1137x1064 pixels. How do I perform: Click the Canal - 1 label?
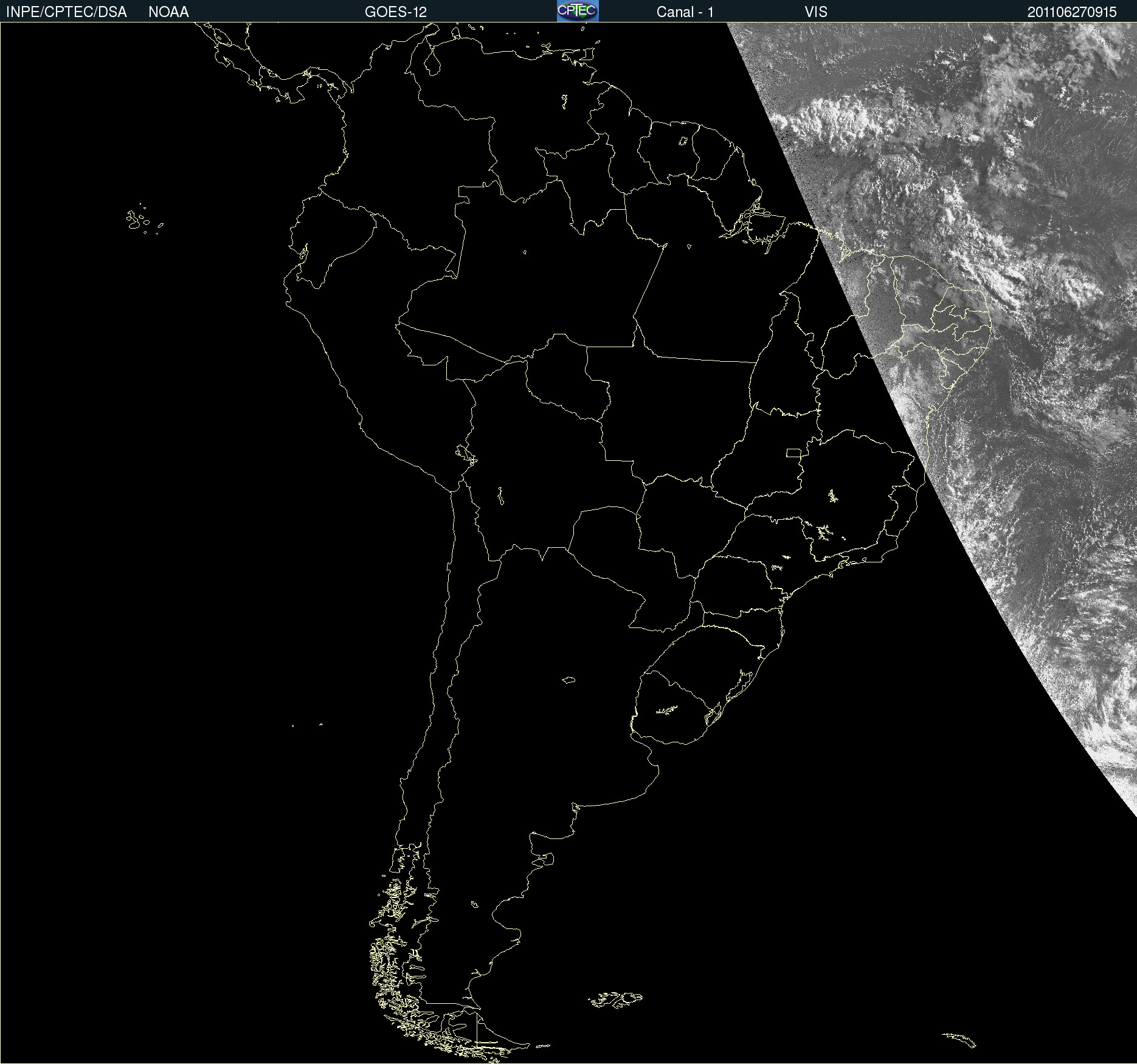coord(685,12)
